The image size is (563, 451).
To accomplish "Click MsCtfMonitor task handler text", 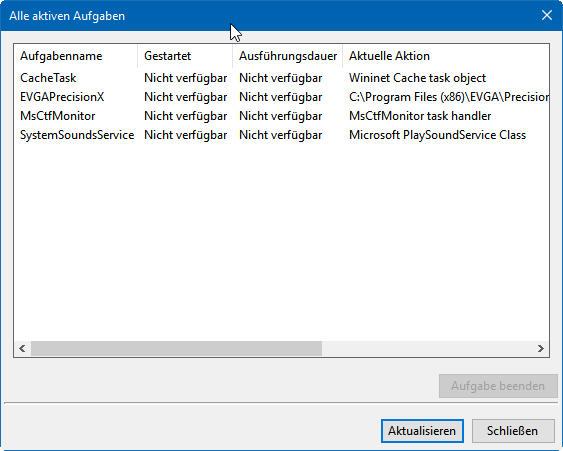I will coord(420,116).
